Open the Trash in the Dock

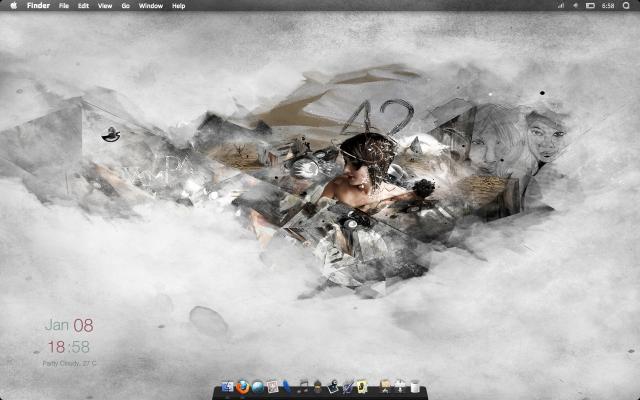[x=415, y=387]
